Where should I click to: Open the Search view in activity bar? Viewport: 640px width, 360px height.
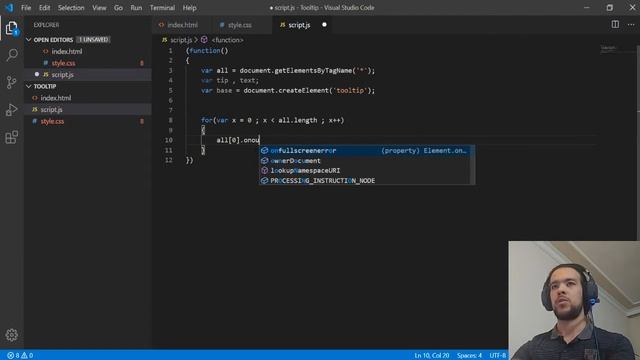pyautogui.click(x=11, y=55)
